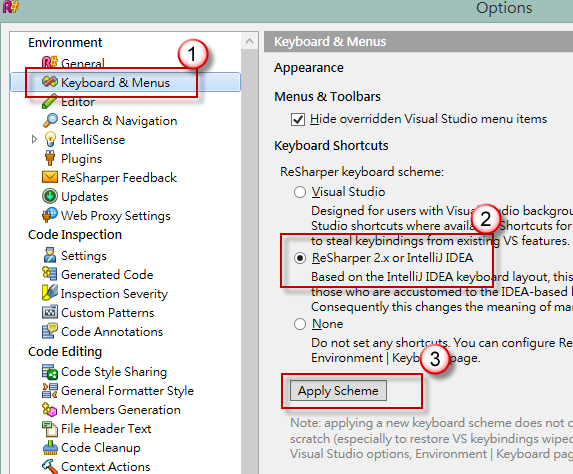
Task: Click the ReSharper Feedback envelope icon
Action: pos(50,177)
